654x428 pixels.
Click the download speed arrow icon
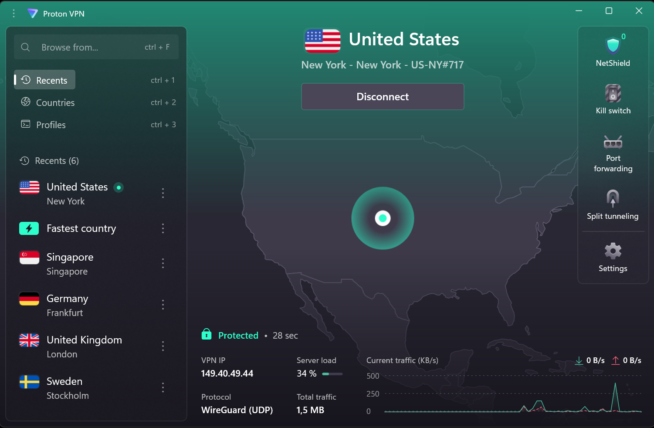pos(579,360)
